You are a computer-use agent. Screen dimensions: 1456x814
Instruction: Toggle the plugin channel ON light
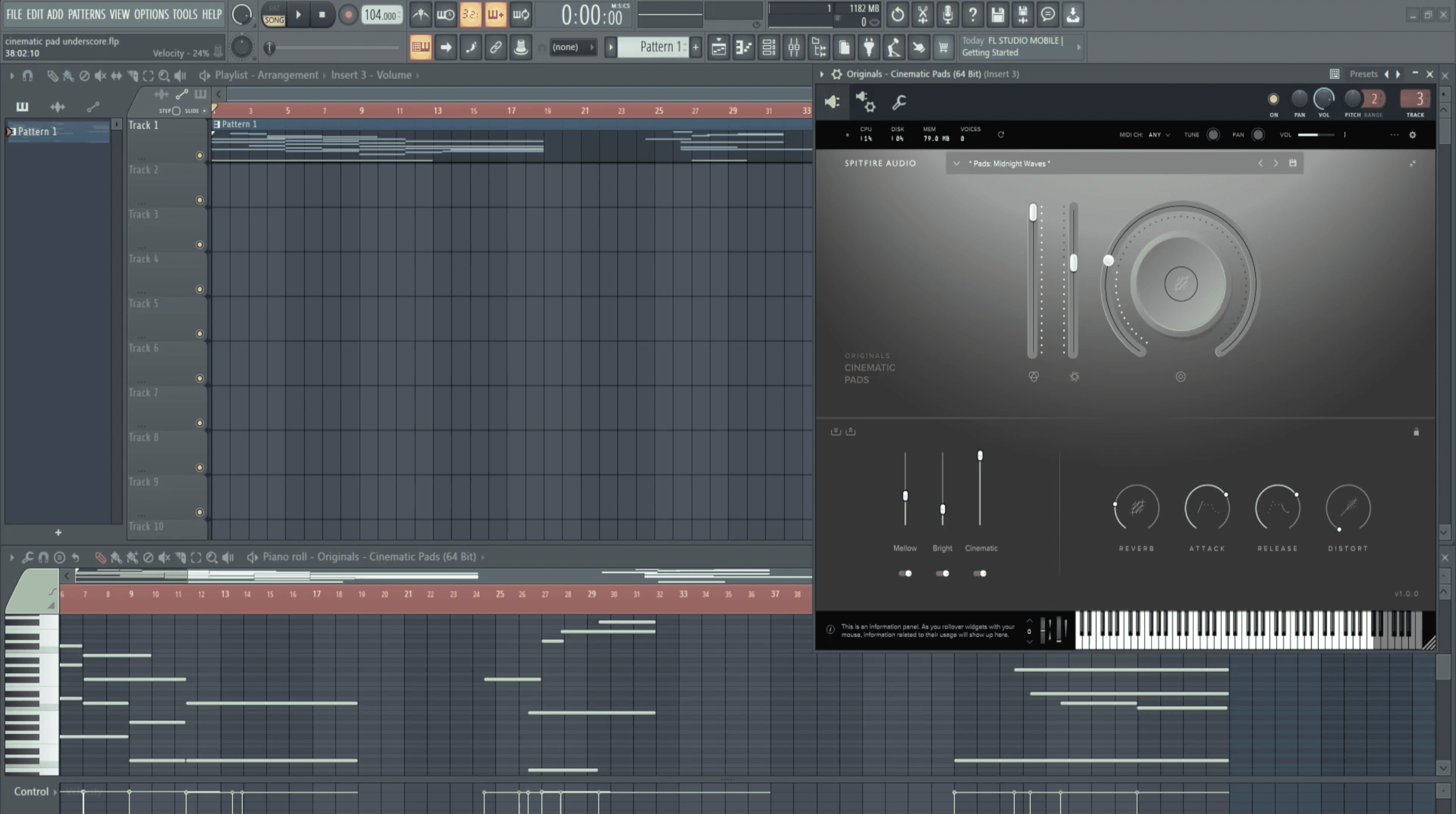pyautogui.click(x=1274, y=100)
